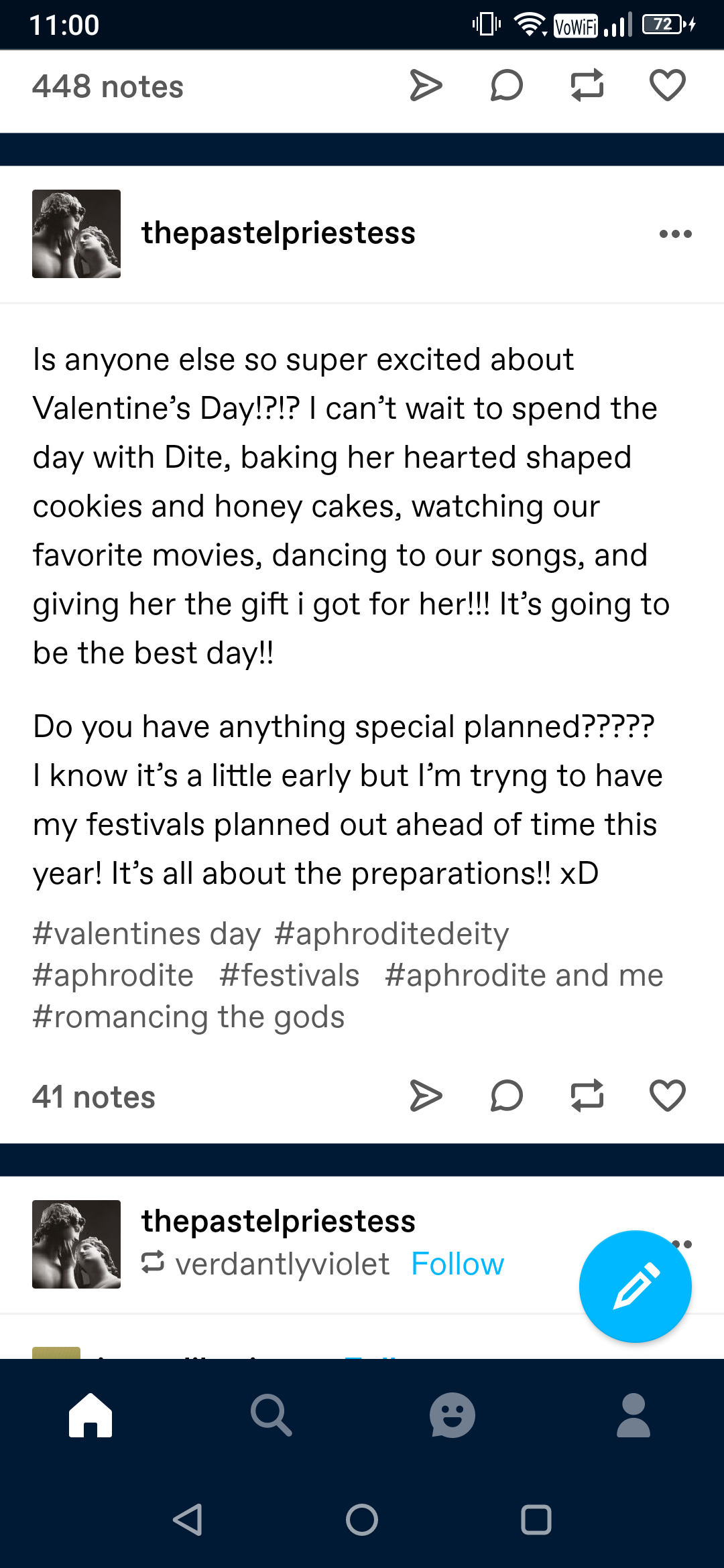Follow verdantlyviolet
The image size is (724, 1568).
click(x=457, y=1264)
